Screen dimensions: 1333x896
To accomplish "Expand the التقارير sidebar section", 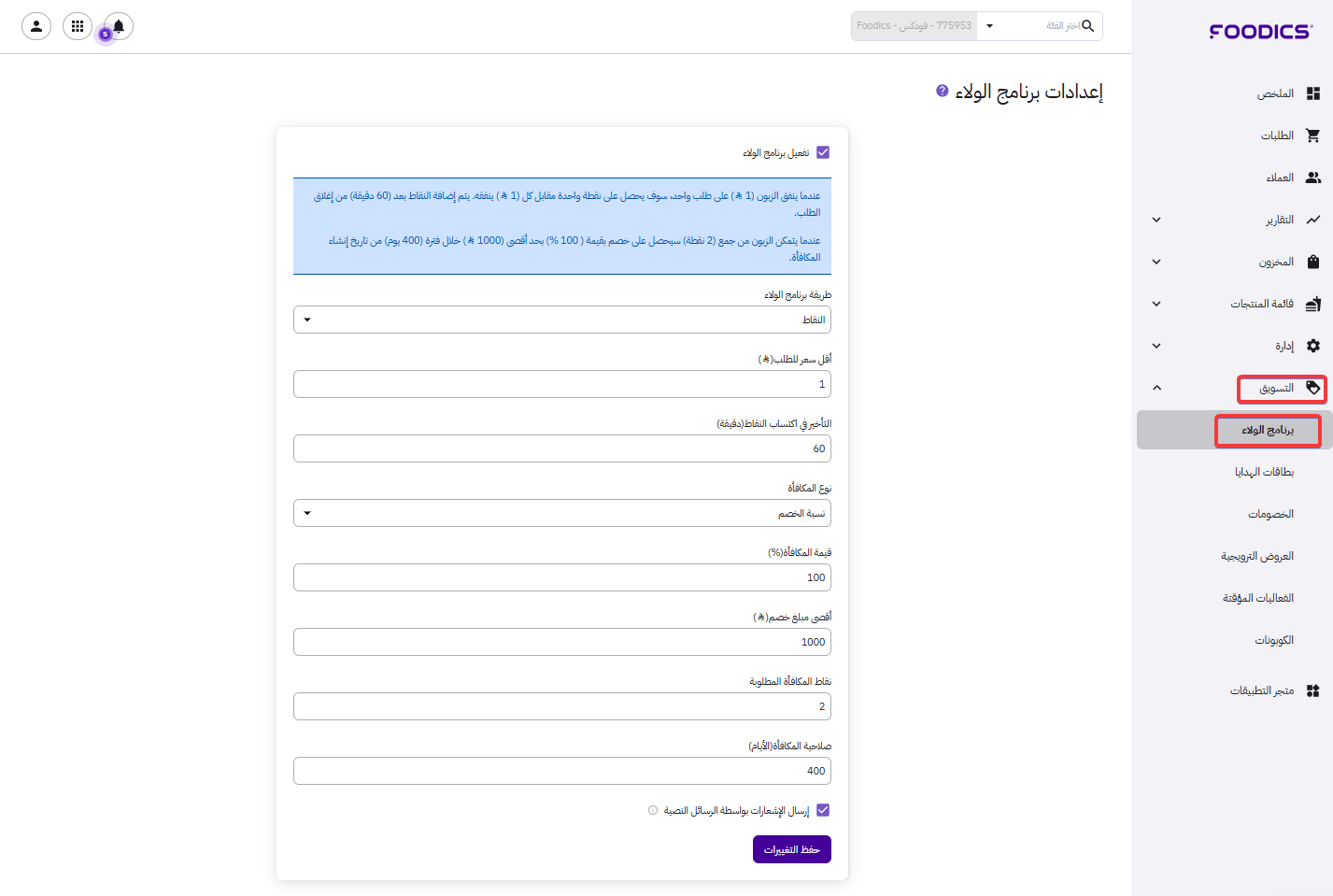I will click(x=1156, y=220).
